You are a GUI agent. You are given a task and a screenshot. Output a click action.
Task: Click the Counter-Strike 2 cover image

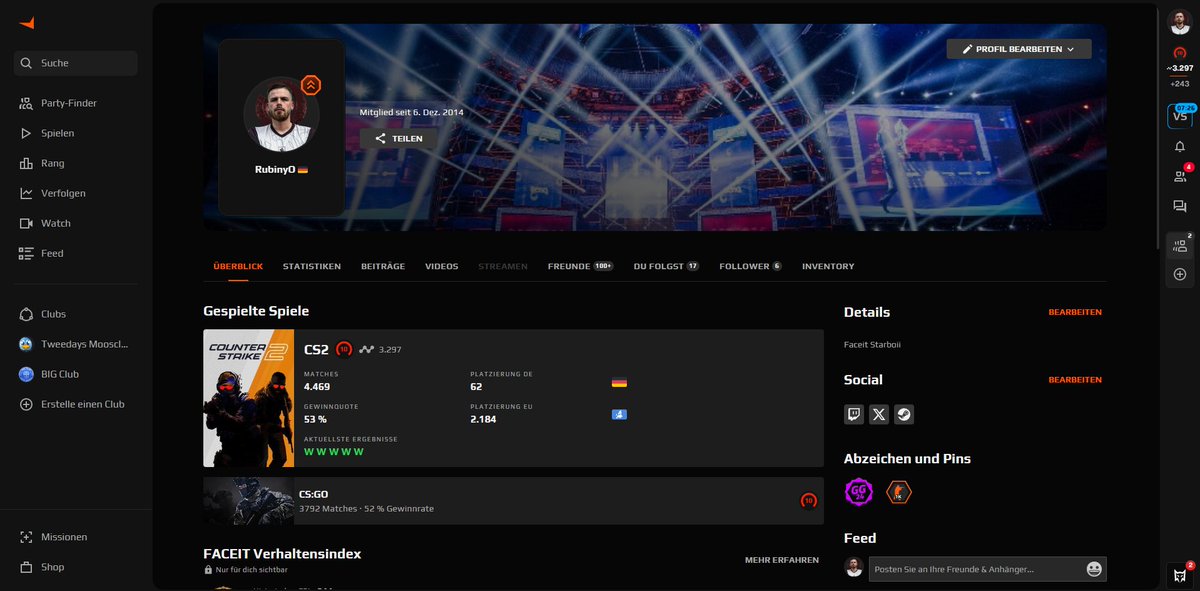tap(248, 398)
